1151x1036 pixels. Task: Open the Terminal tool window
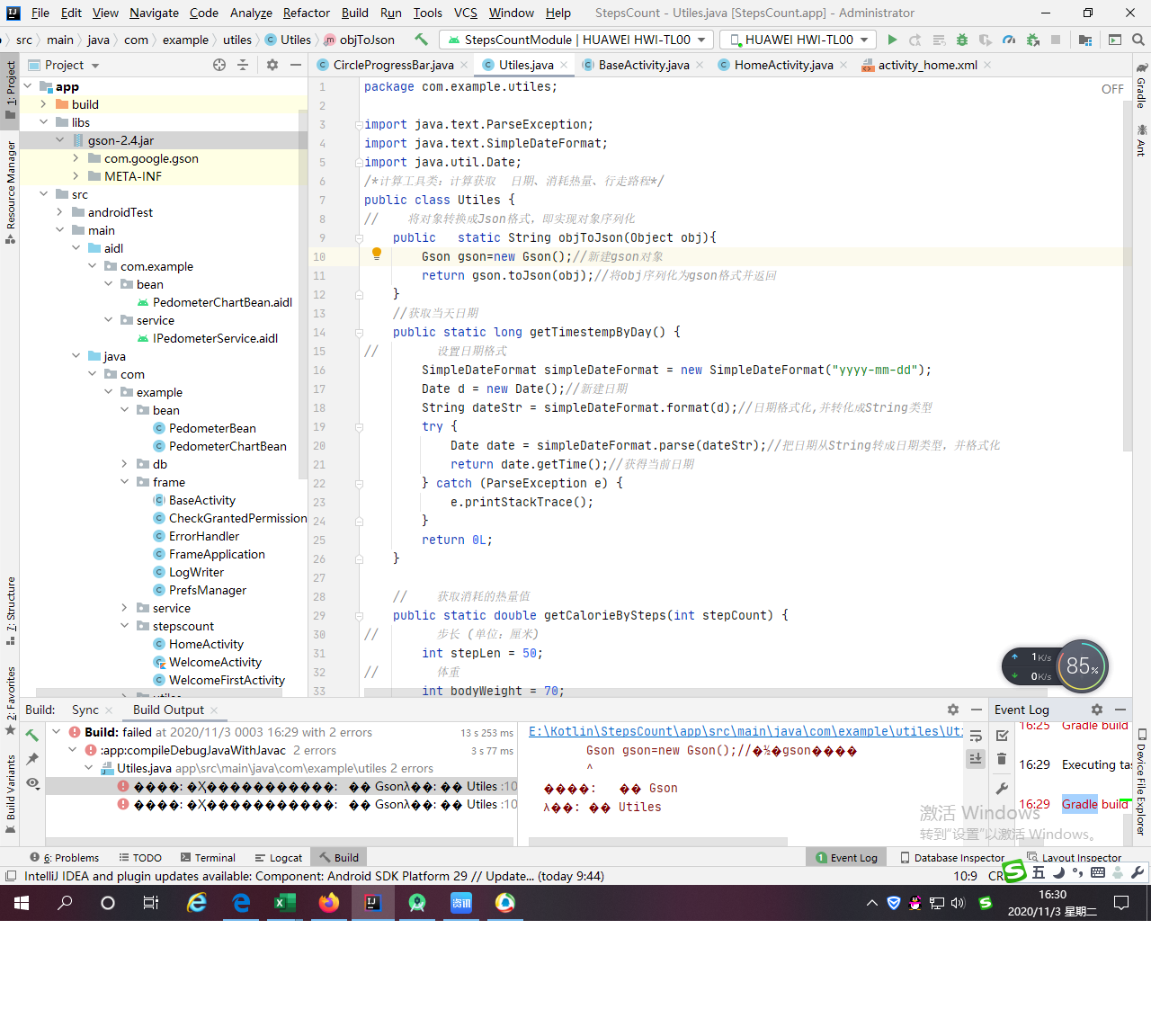pos(208,858)
